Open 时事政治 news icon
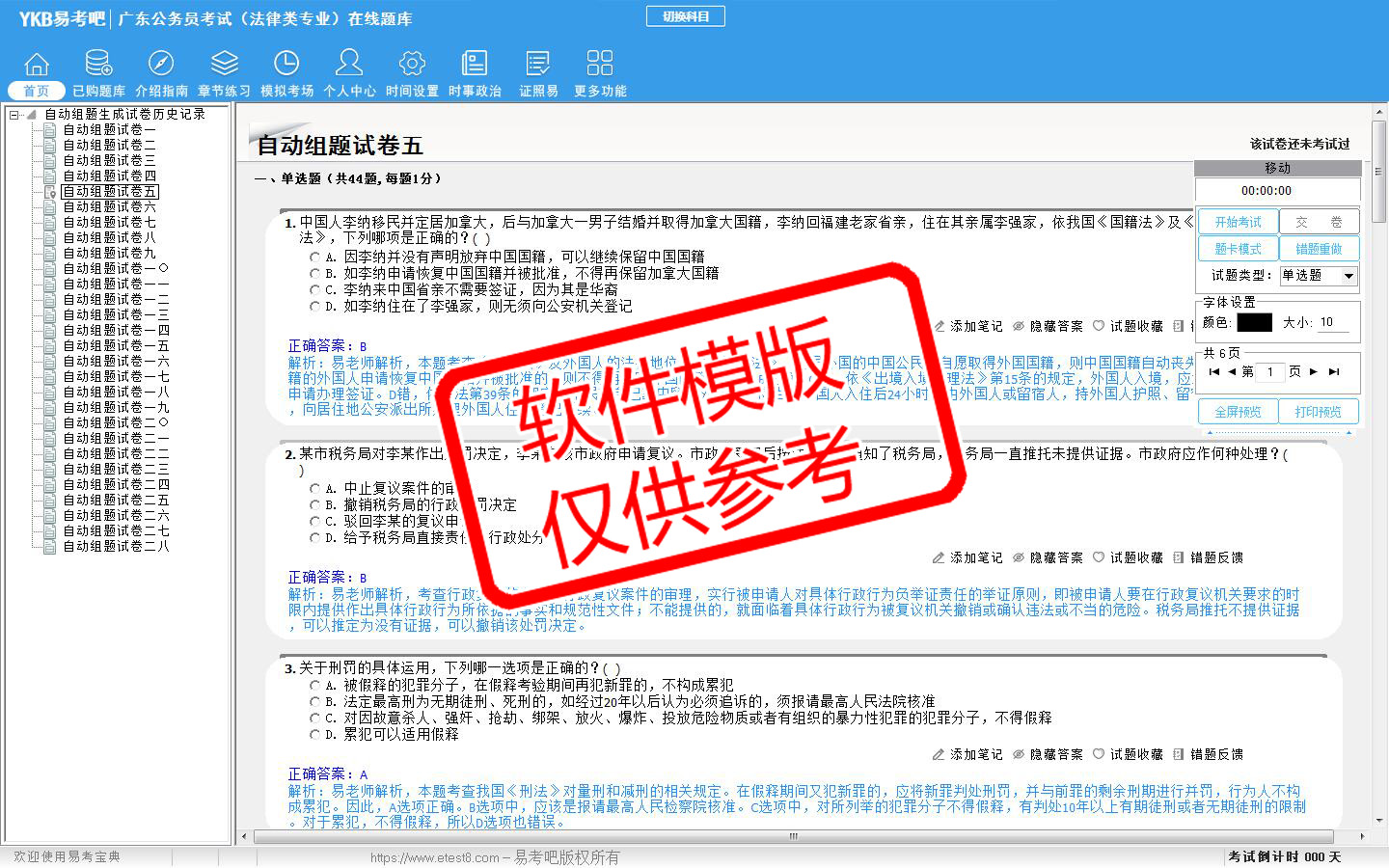Image resolution: width=1389 pixels, height=868 pixels. point(475,65)
